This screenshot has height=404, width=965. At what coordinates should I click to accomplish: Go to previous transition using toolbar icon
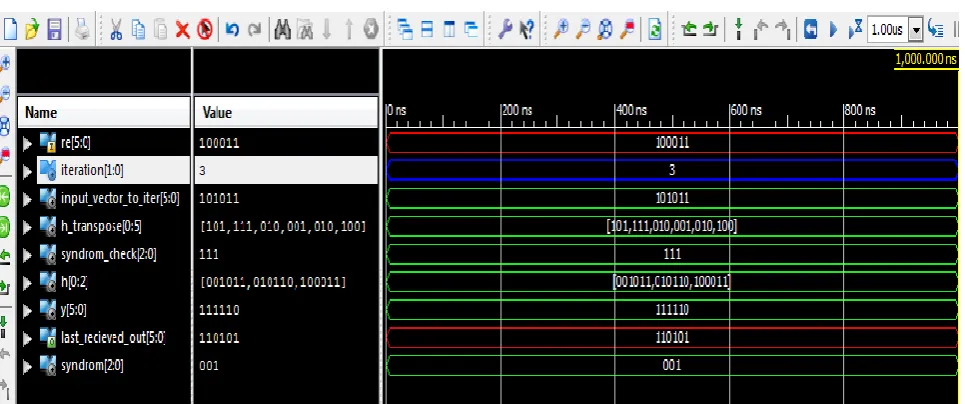coord(689,28)
